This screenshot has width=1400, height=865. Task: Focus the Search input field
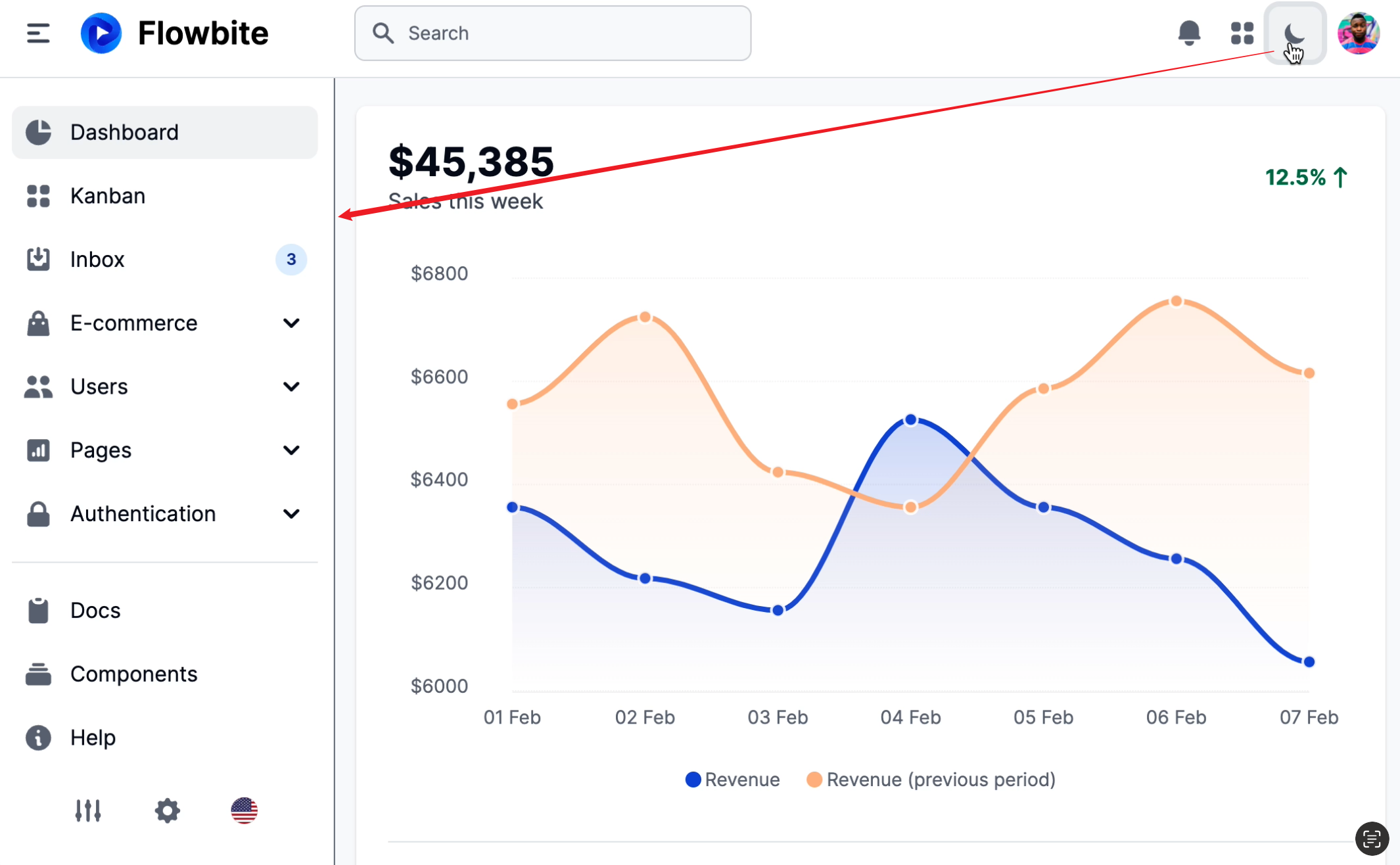point(552,33)
